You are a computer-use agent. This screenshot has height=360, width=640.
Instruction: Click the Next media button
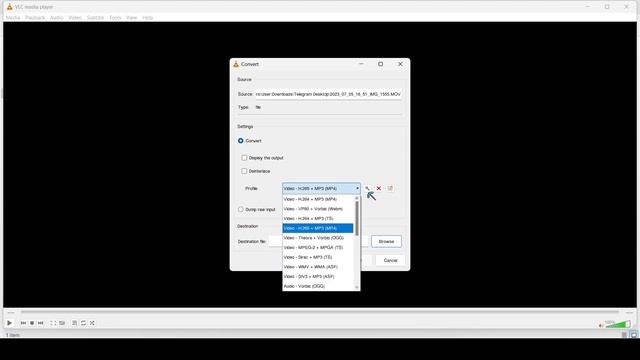(x=40, y=323)
